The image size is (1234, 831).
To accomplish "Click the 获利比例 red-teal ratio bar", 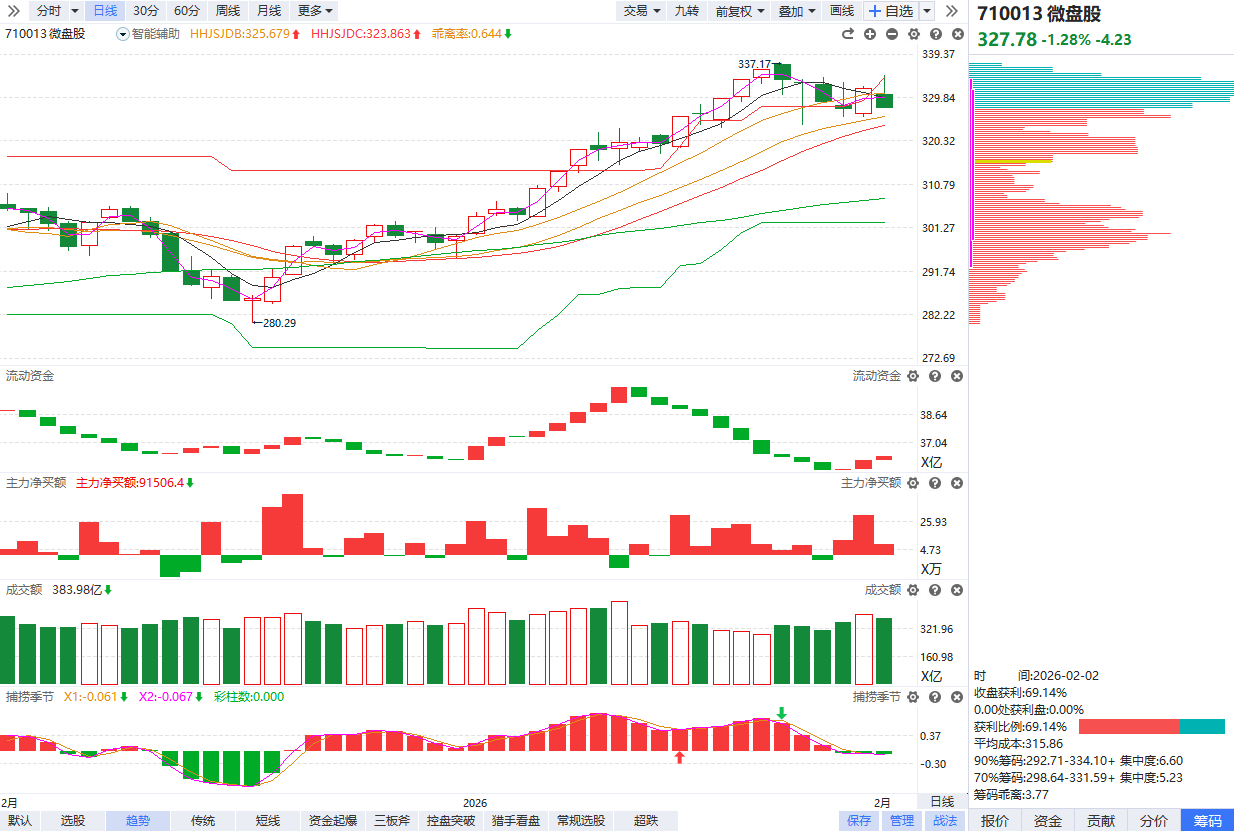I will [x=1150, y=727].
